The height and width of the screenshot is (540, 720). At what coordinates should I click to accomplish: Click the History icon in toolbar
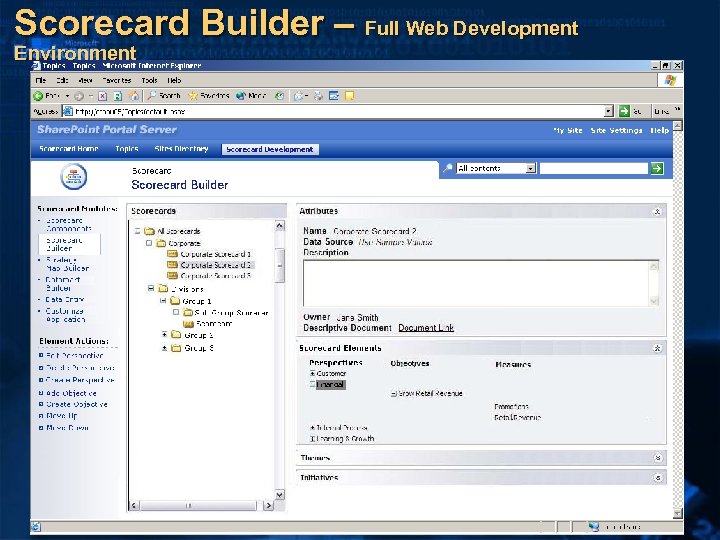279,96
